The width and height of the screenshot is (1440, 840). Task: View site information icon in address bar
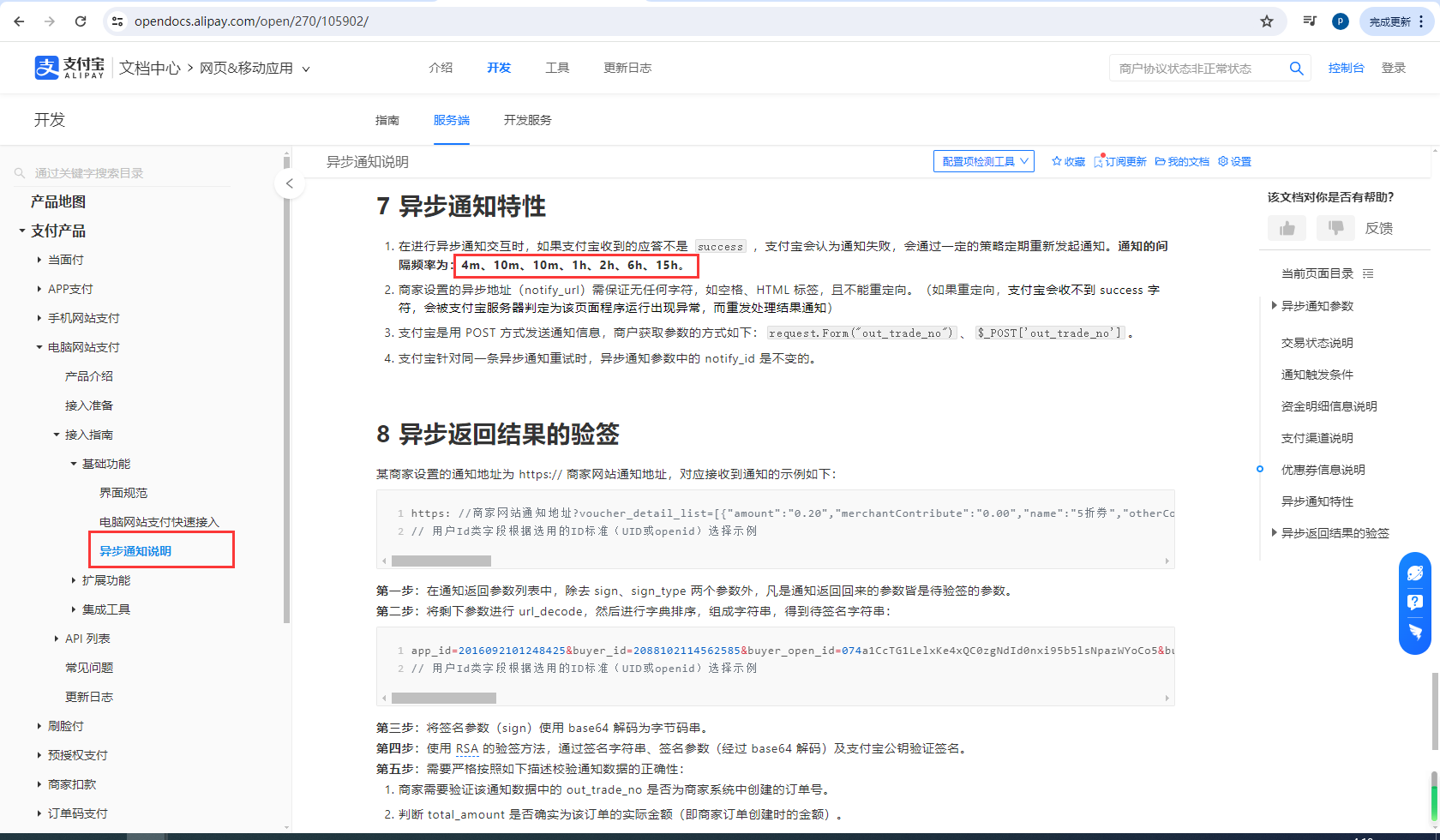pyautogui.click(x=117, y=21)
